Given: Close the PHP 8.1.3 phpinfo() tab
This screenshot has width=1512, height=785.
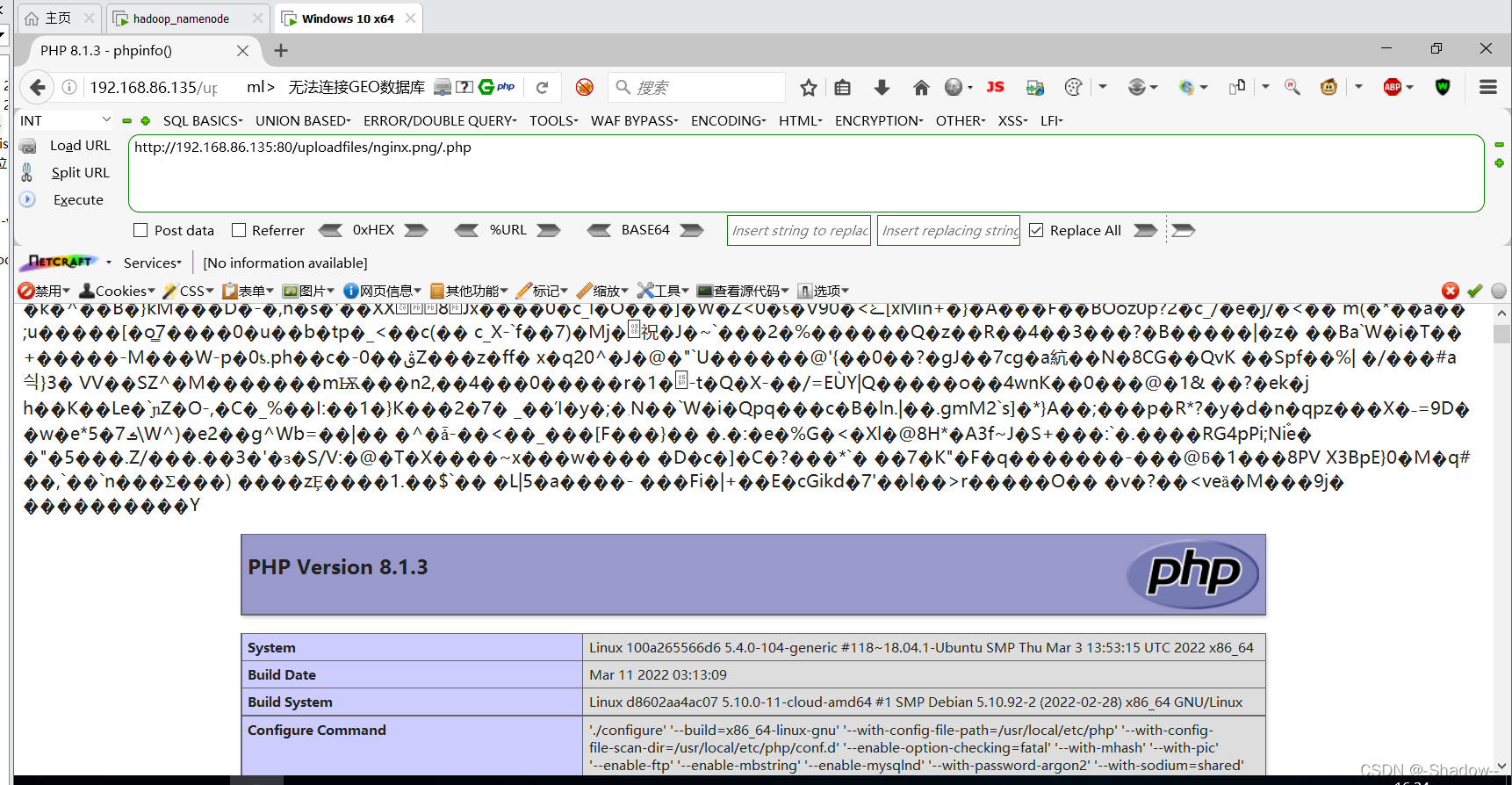Looking at the screenshot, I should [242, 51].
